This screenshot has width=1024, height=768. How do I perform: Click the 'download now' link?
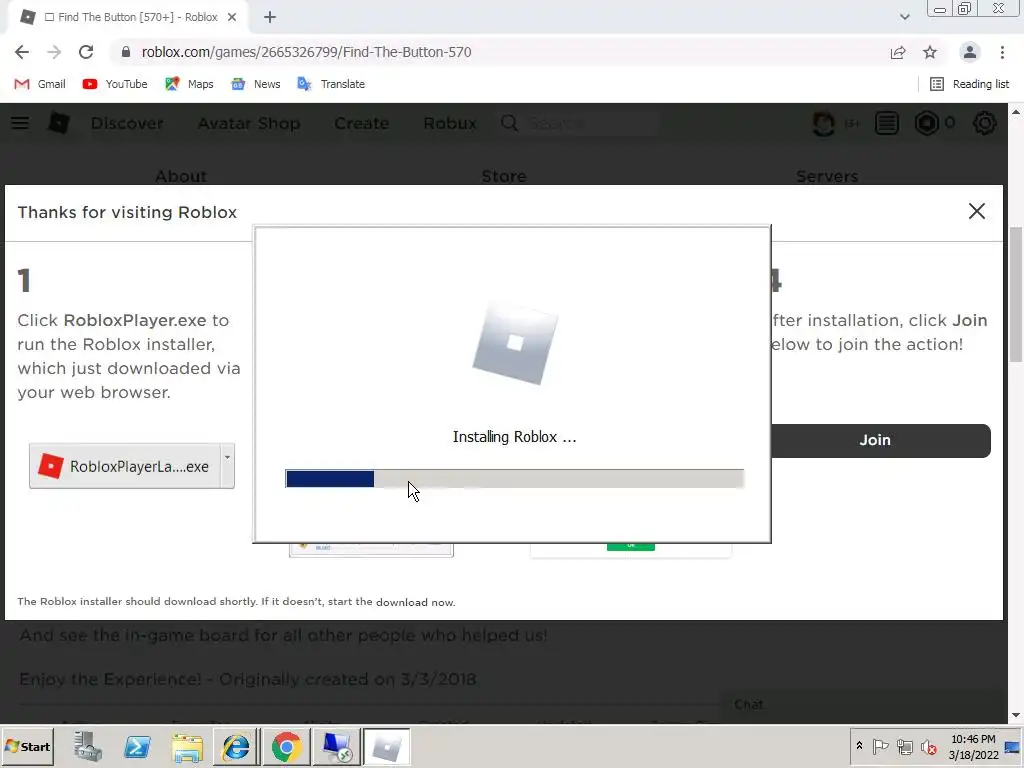click(x=415, y=602)
